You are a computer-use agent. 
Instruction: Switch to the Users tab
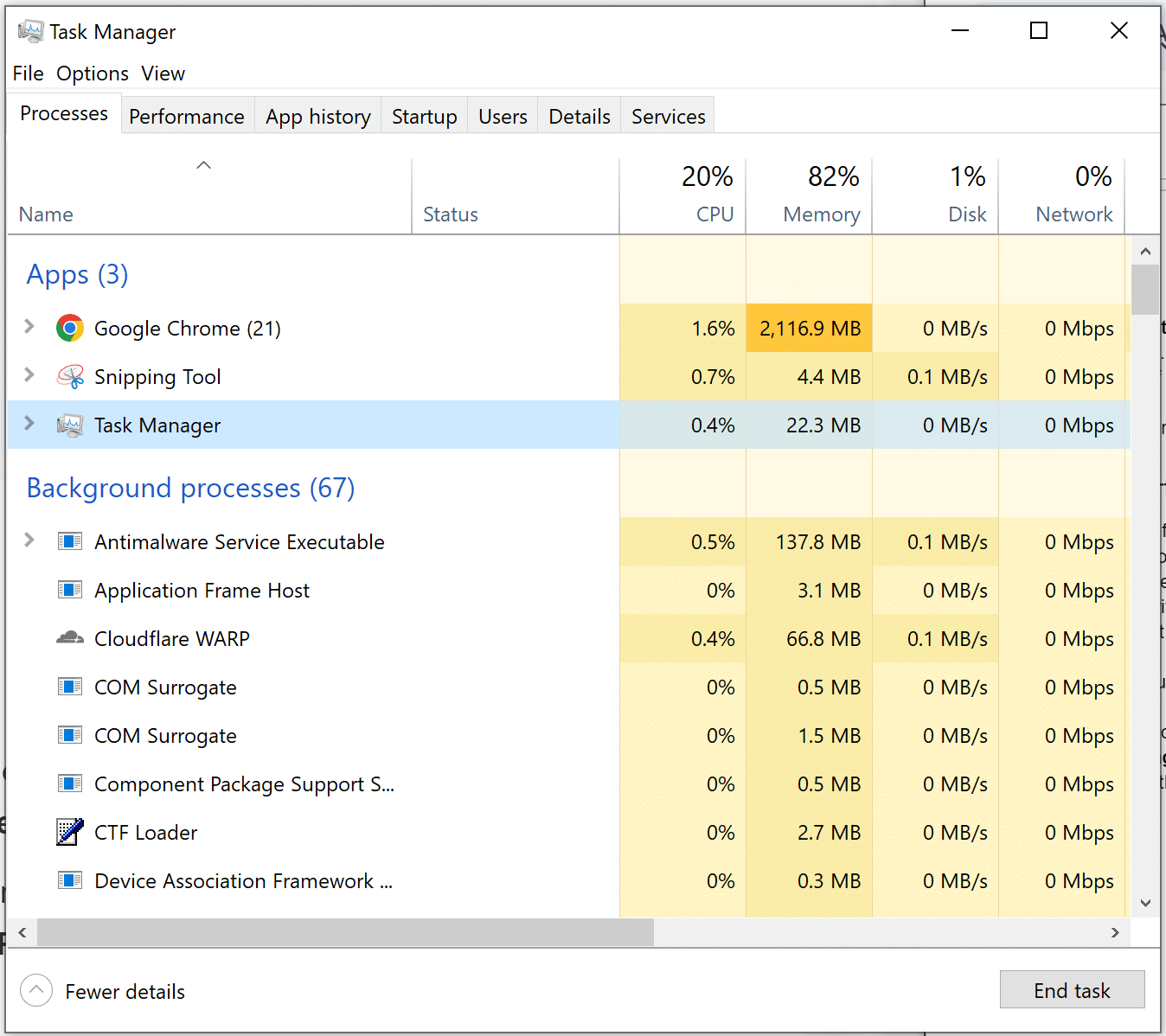503,117
